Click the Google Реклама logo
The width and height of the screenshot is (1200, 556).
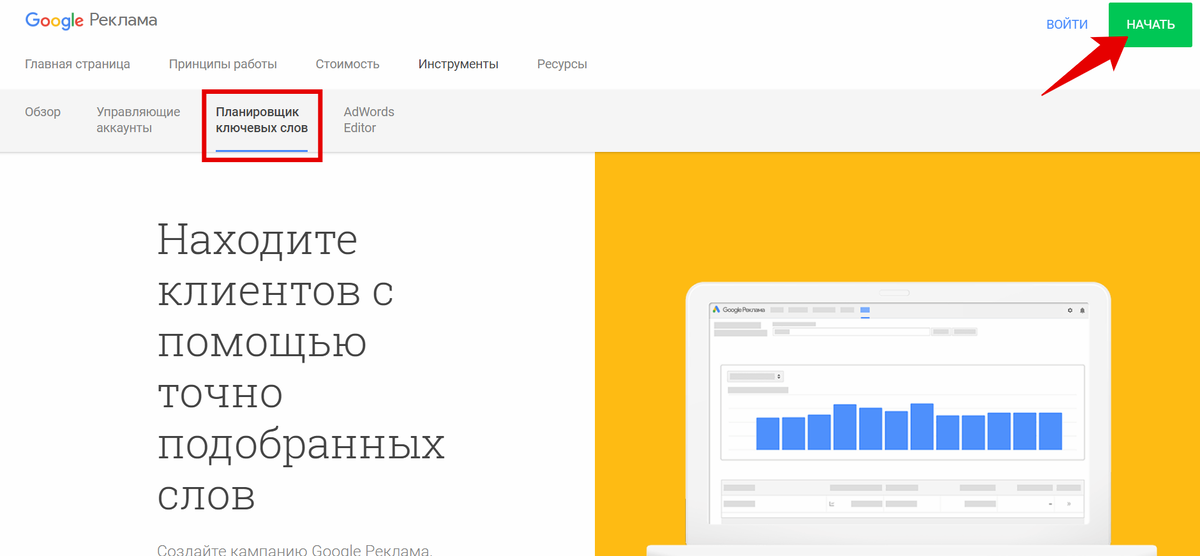91,20
